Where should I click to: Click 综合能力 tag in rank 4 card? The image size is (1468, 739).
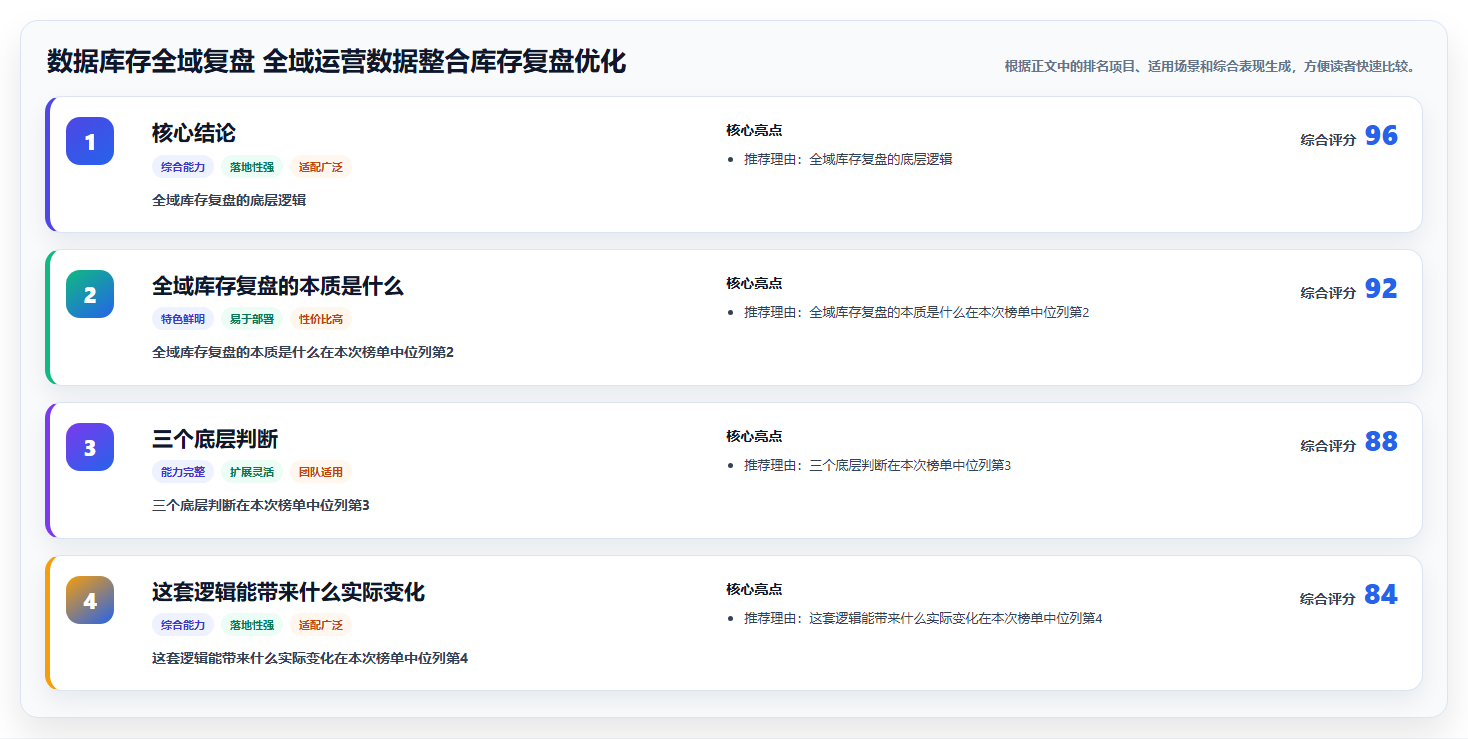tap(183, 625)
